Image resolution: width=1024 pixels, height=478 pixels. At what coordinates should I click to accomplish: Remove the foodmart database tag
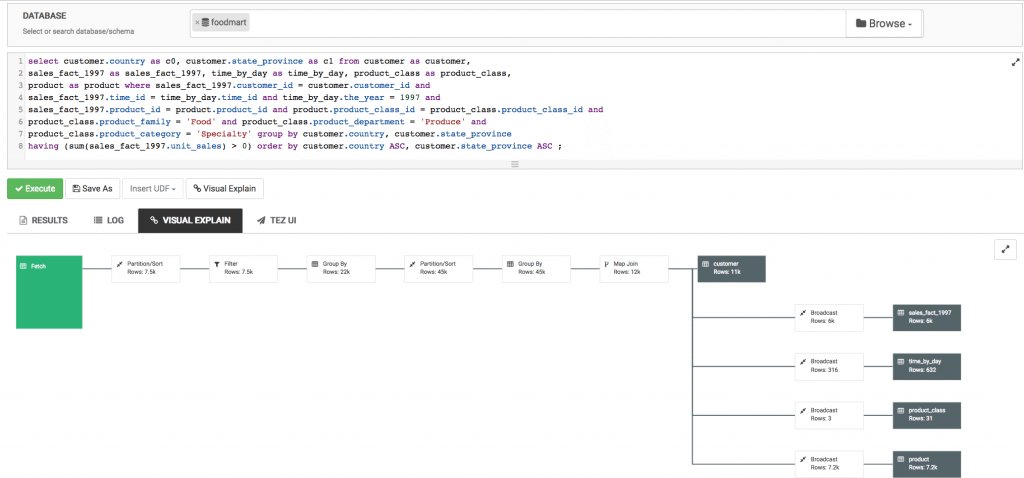pos(197,23)
